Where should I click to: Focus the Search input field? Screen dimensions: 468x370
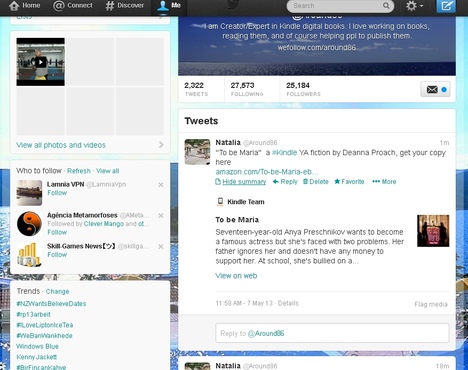[x=335, y=6]
